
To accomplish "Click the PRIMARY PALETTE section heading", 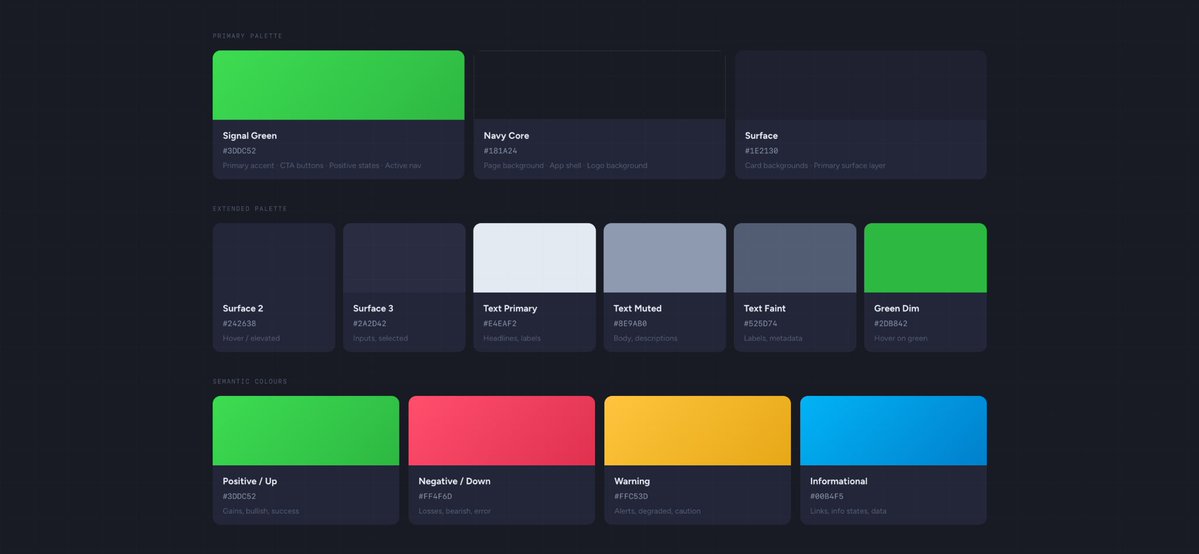I will (x=248, y=36).
